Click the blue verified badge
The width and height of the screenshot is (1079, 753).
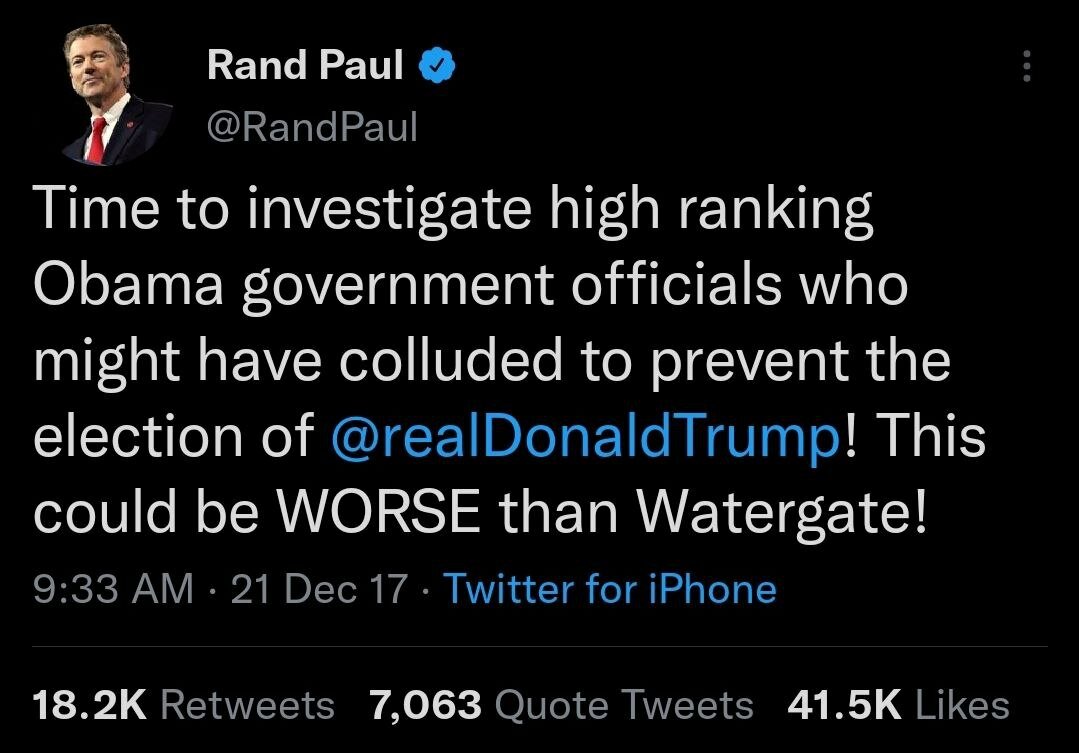(x=438, y=66)
